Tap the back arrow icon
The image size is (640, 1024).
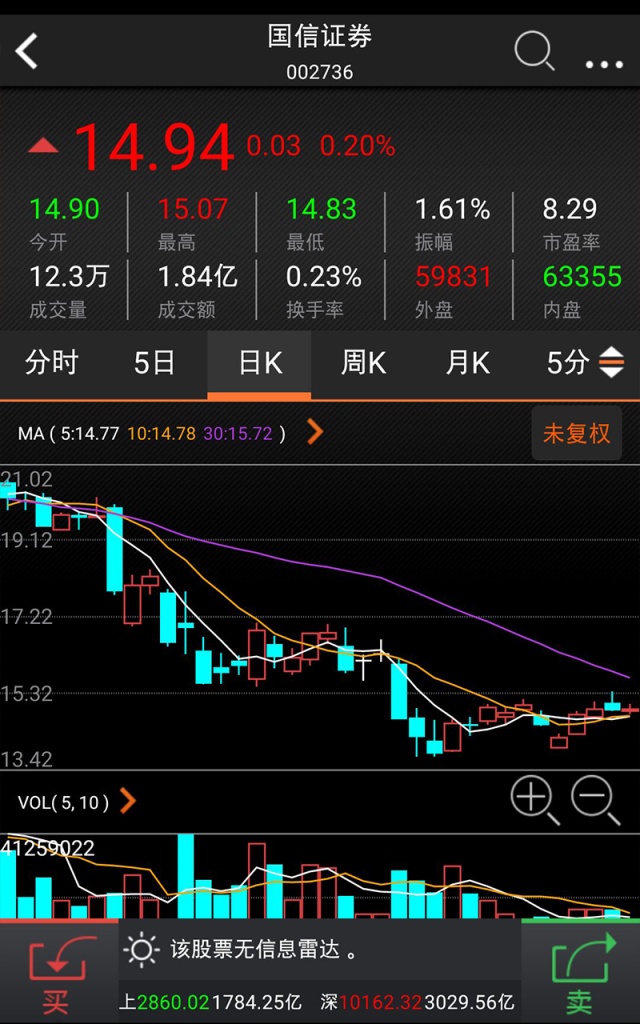click(27, 51)
